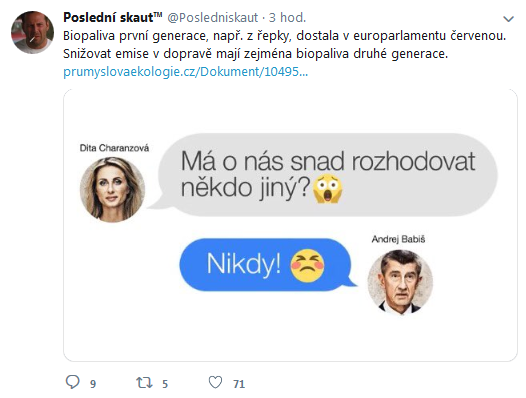
Task: Open the tweet options chevron menu
Action: pos(509,19)
